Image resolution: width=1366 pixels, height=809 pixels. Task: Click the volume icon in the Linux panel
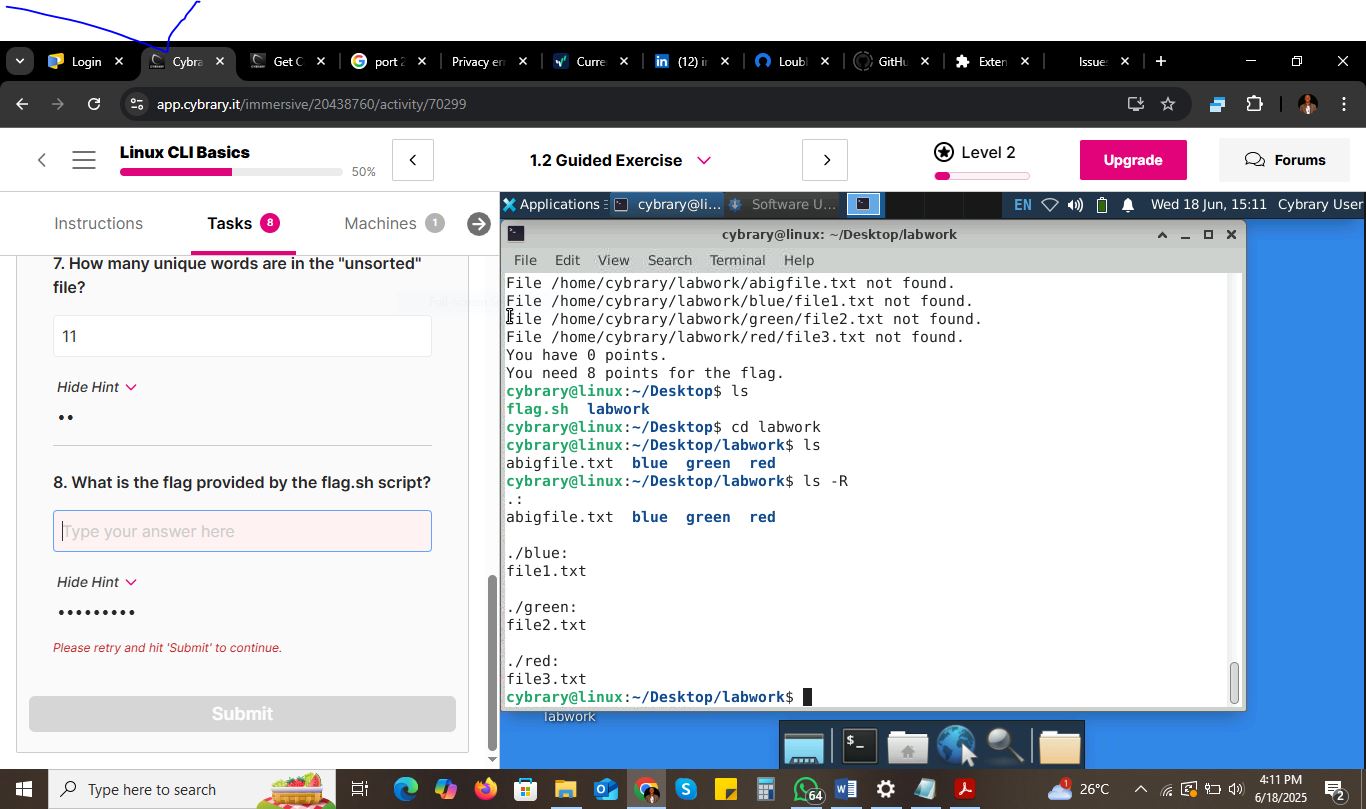1075,205
